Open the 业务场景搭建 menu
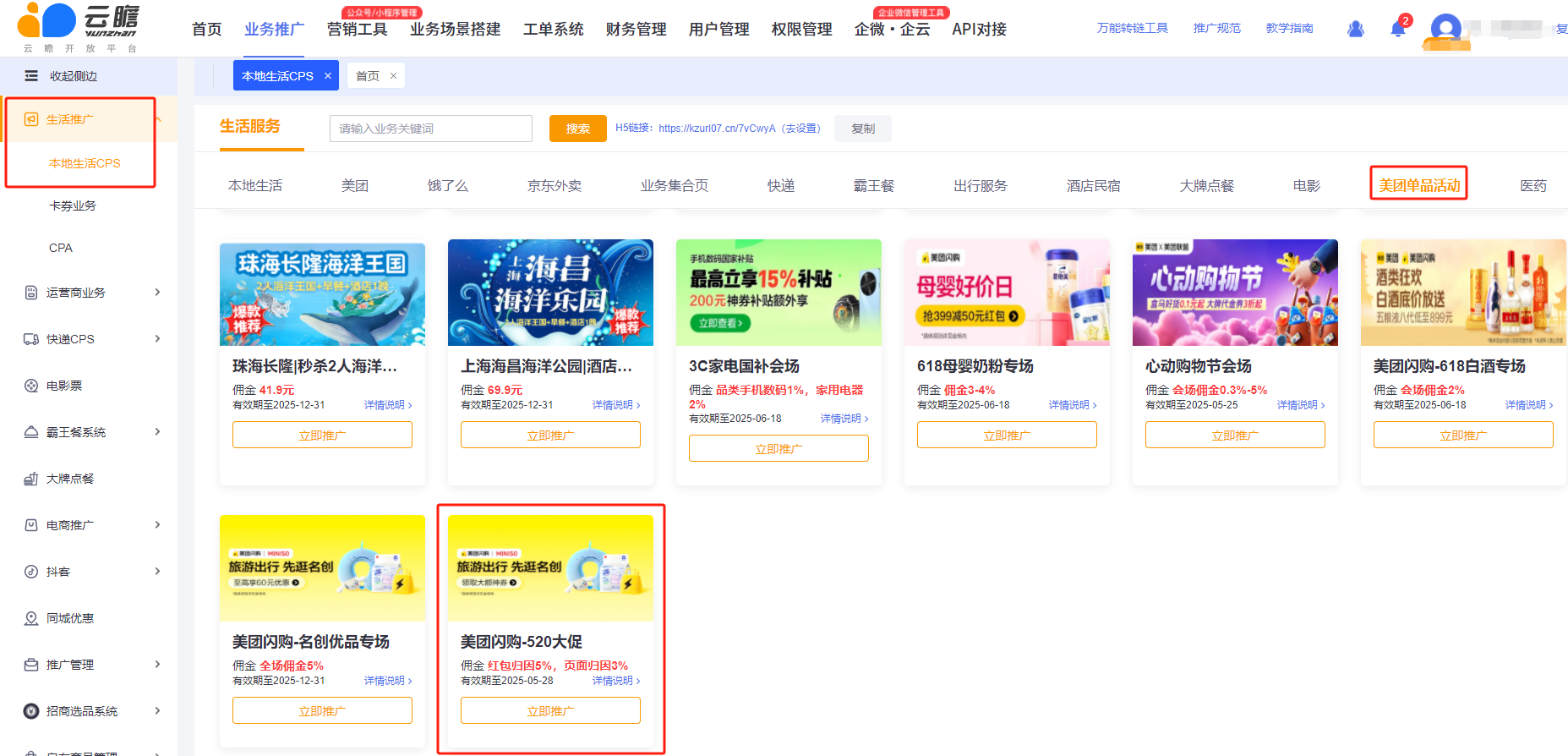Screen dimensions: 1568x756 (x=456, y=30)
